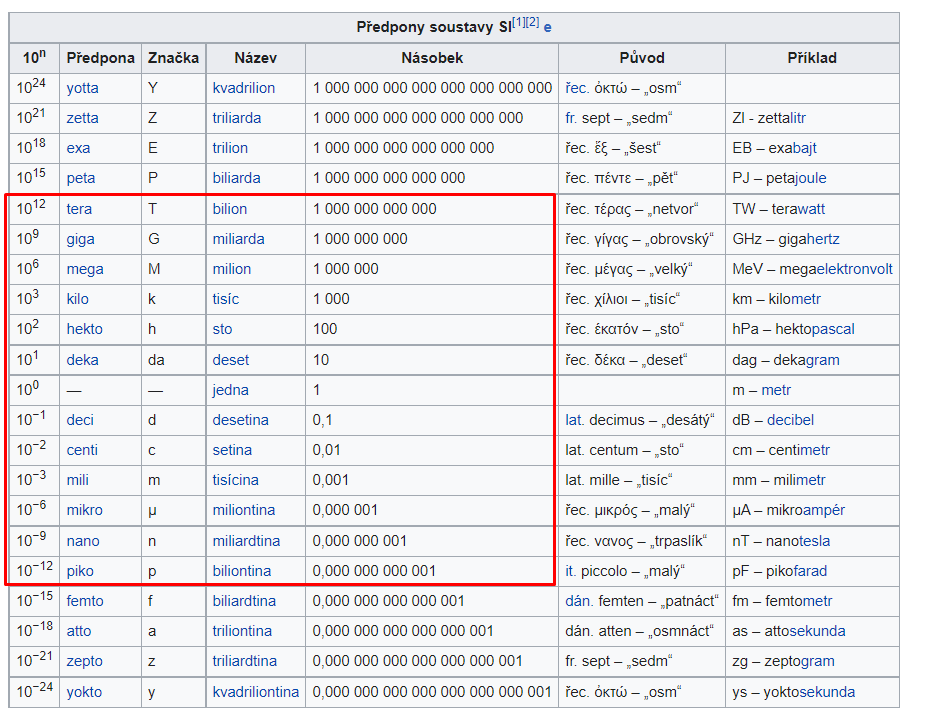Open the farad link in pikofarad example
The height and width of the screenshot is (716, 928).
807,571
